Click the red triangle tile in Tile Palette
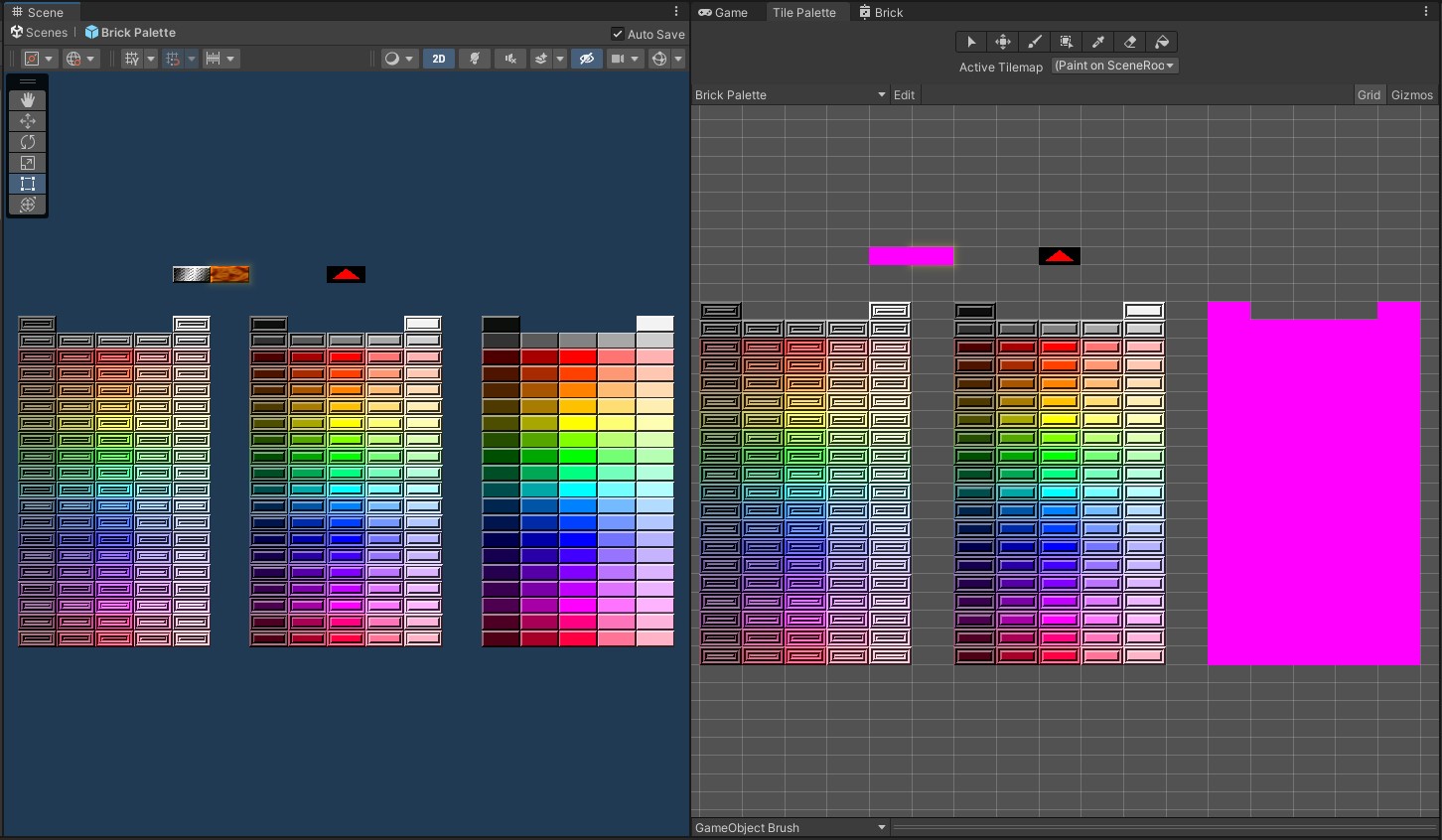1442x840 pixels. point(1059,256)
